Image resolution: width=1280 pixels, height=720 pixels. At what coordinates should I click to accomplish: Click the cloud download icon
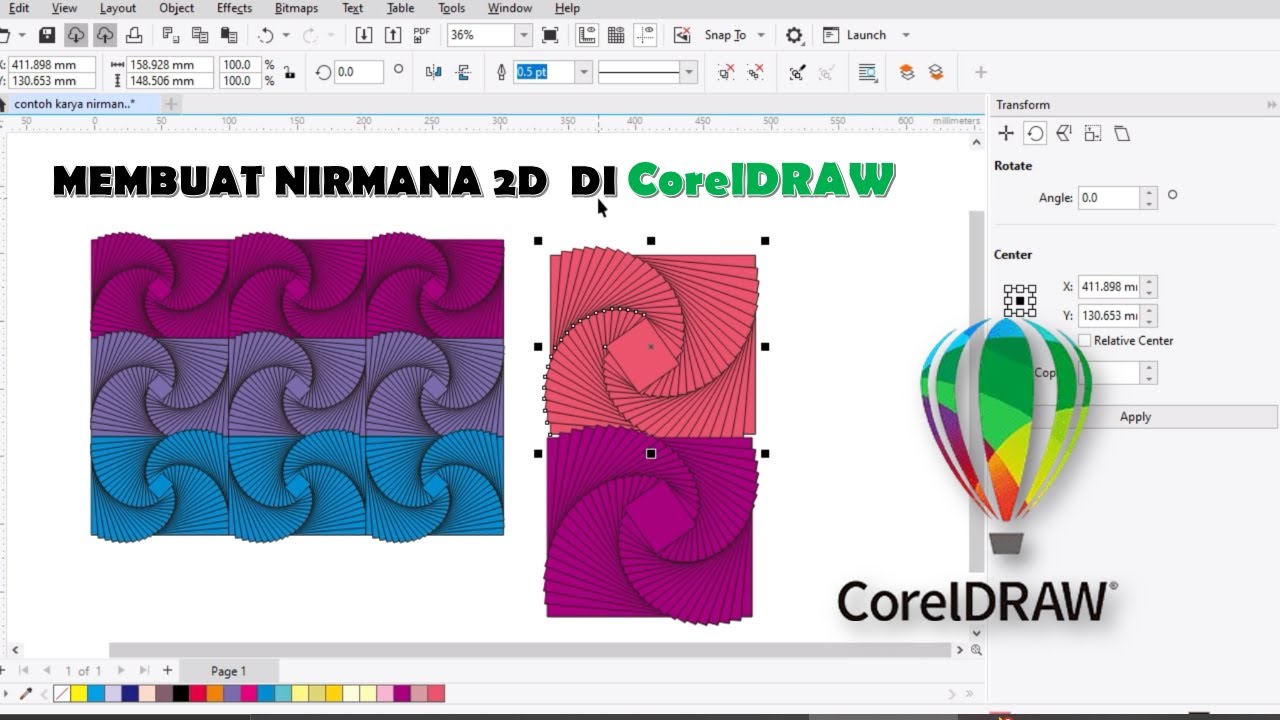[76, 35]
